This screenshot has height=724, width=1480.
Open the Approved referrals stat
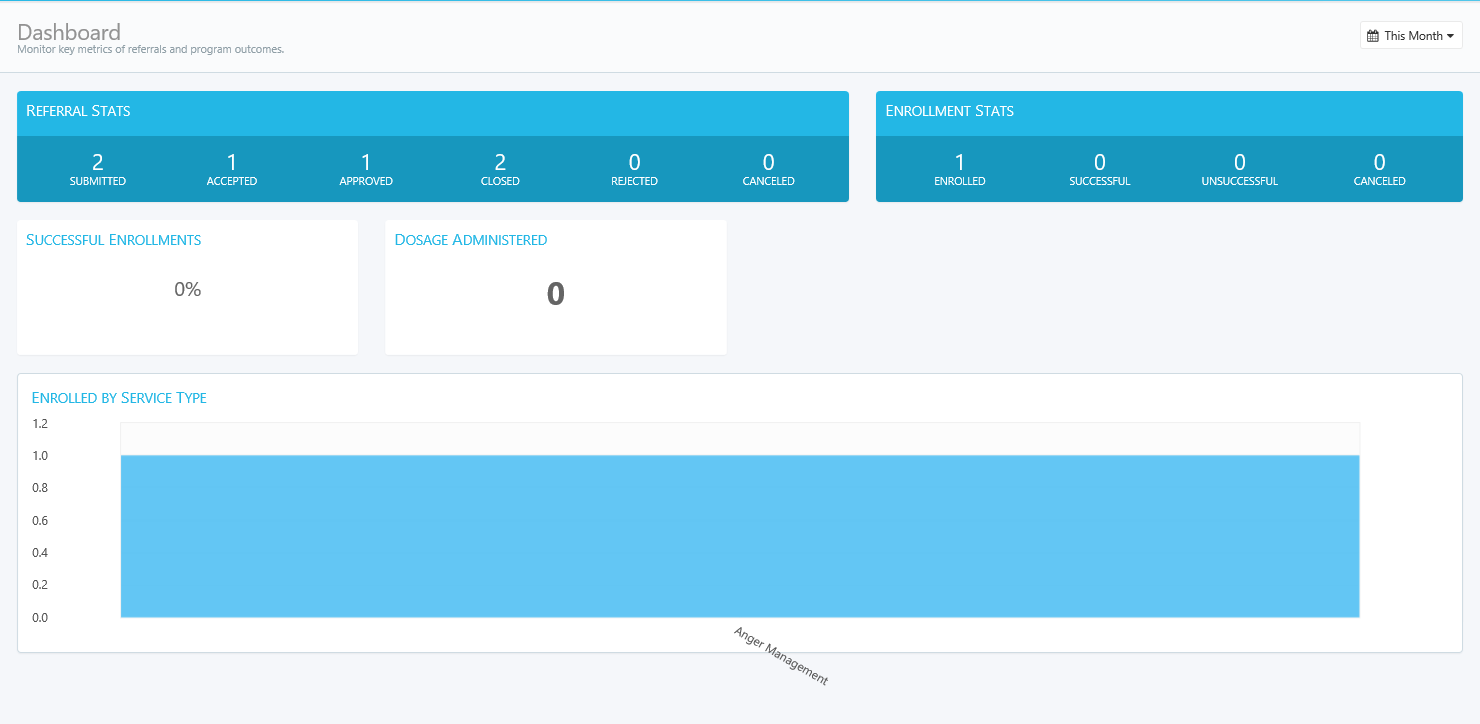[x=366, y=168]
